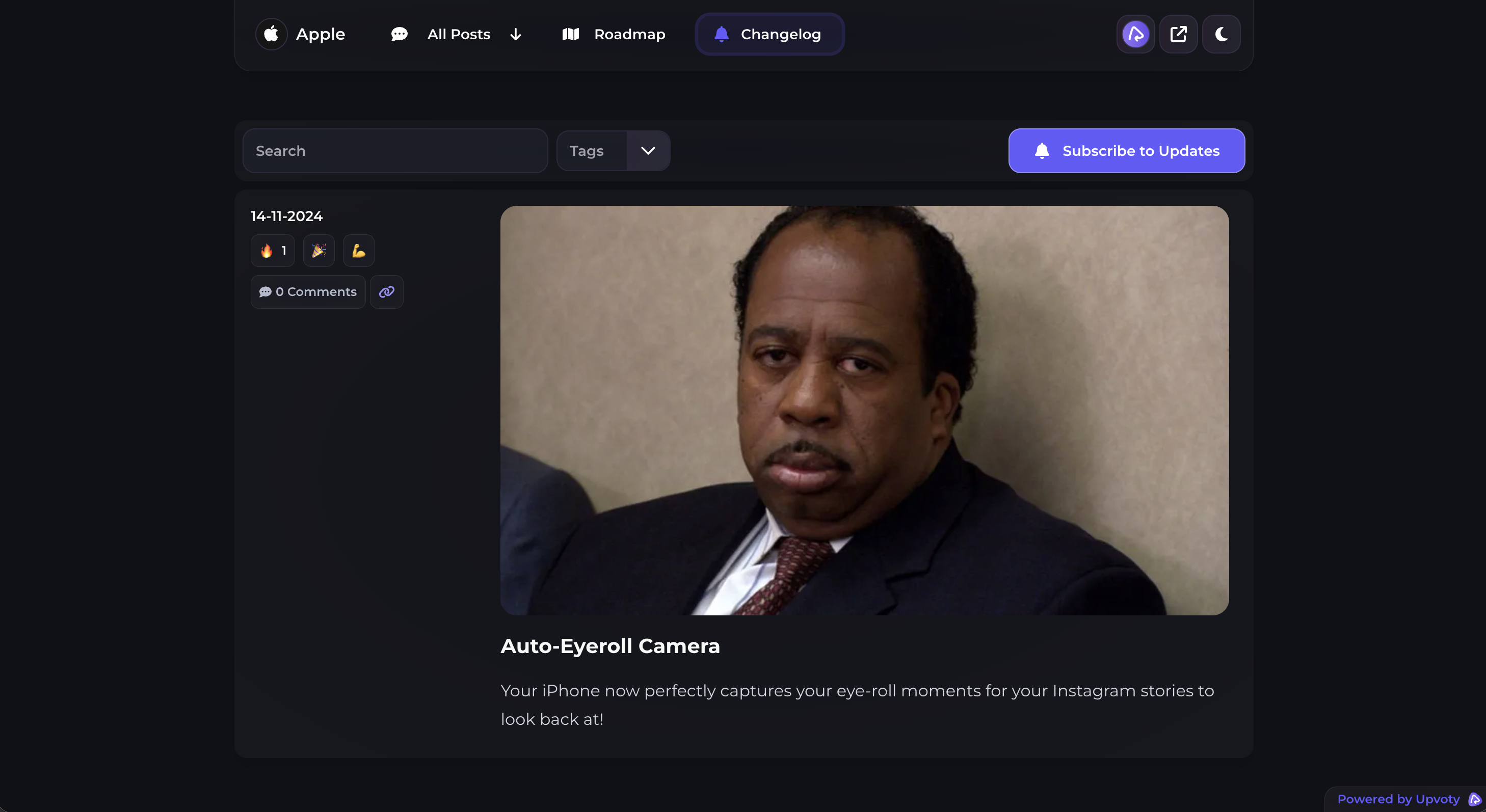Click the Powered by Upvoty link
The height and width of the screenshot is (812, 1486).
point(1405,799)
